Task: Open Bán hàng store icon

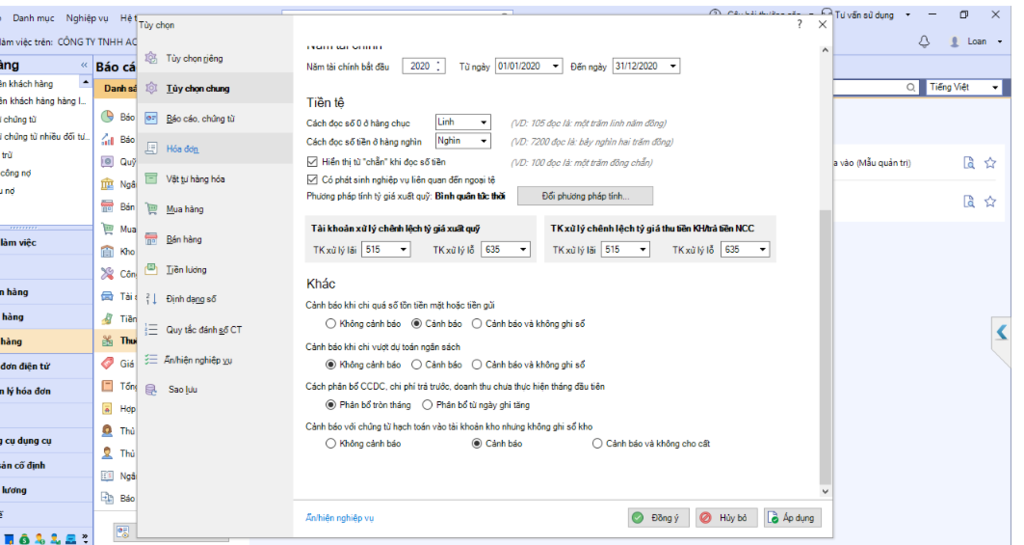Action: (151, 239)
